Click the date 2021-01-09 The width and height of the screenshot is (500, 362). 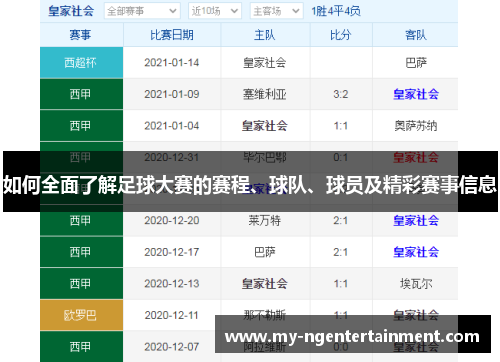(172, 94)
